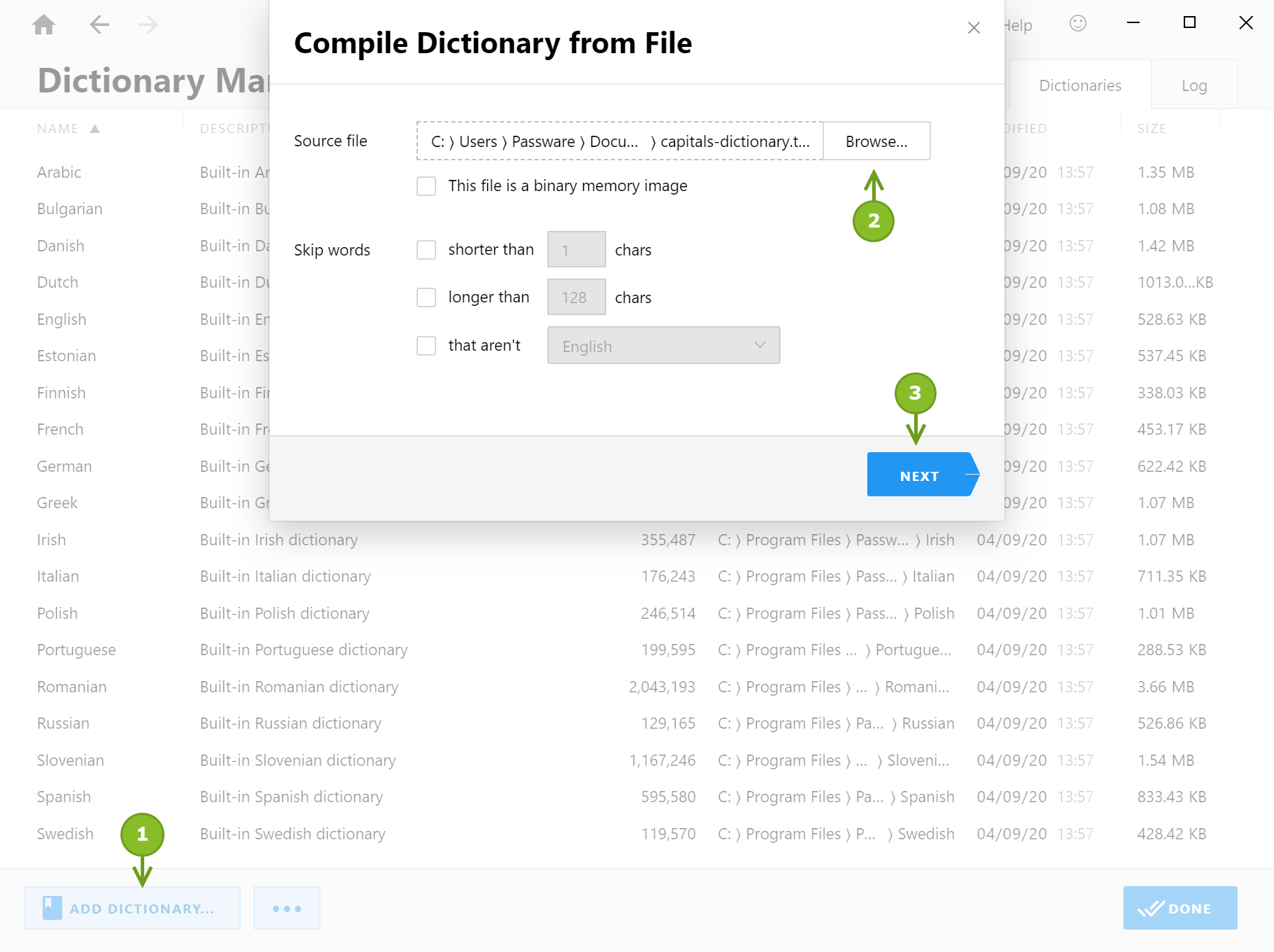Enable skip words longer than option
Viewport: 1274px width, 952px height.
click(426, 297)
